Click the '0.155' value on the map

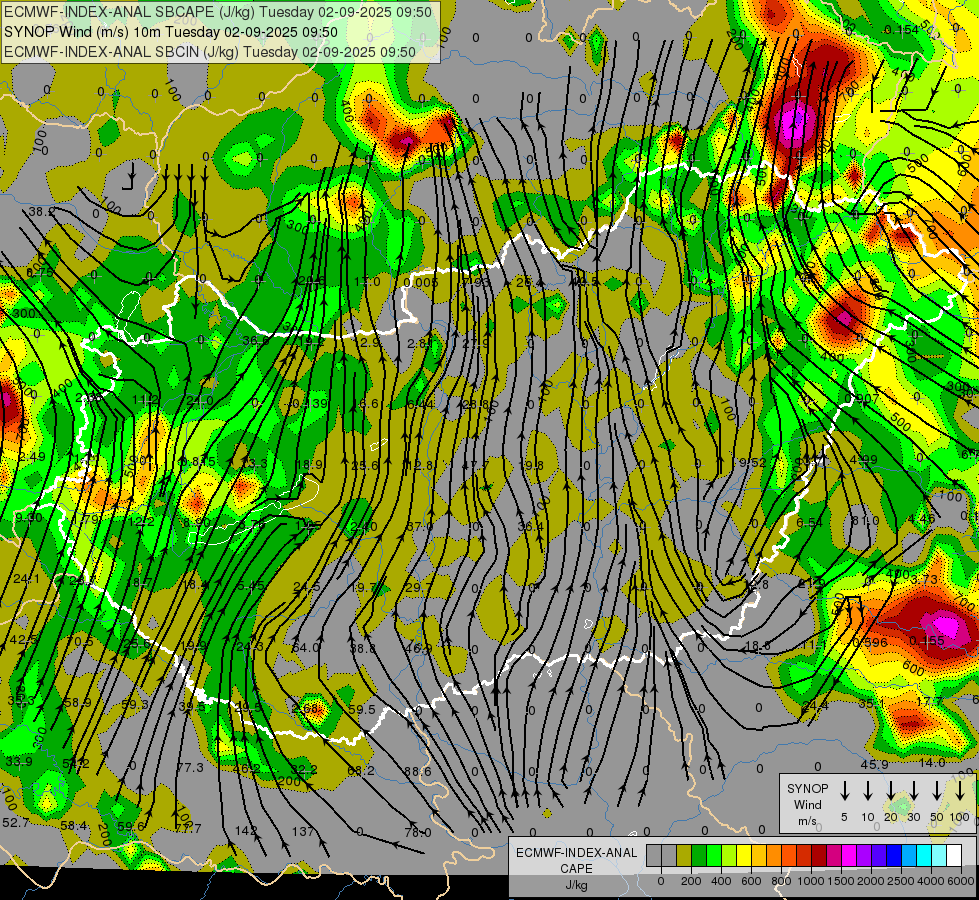pos(928,641)
